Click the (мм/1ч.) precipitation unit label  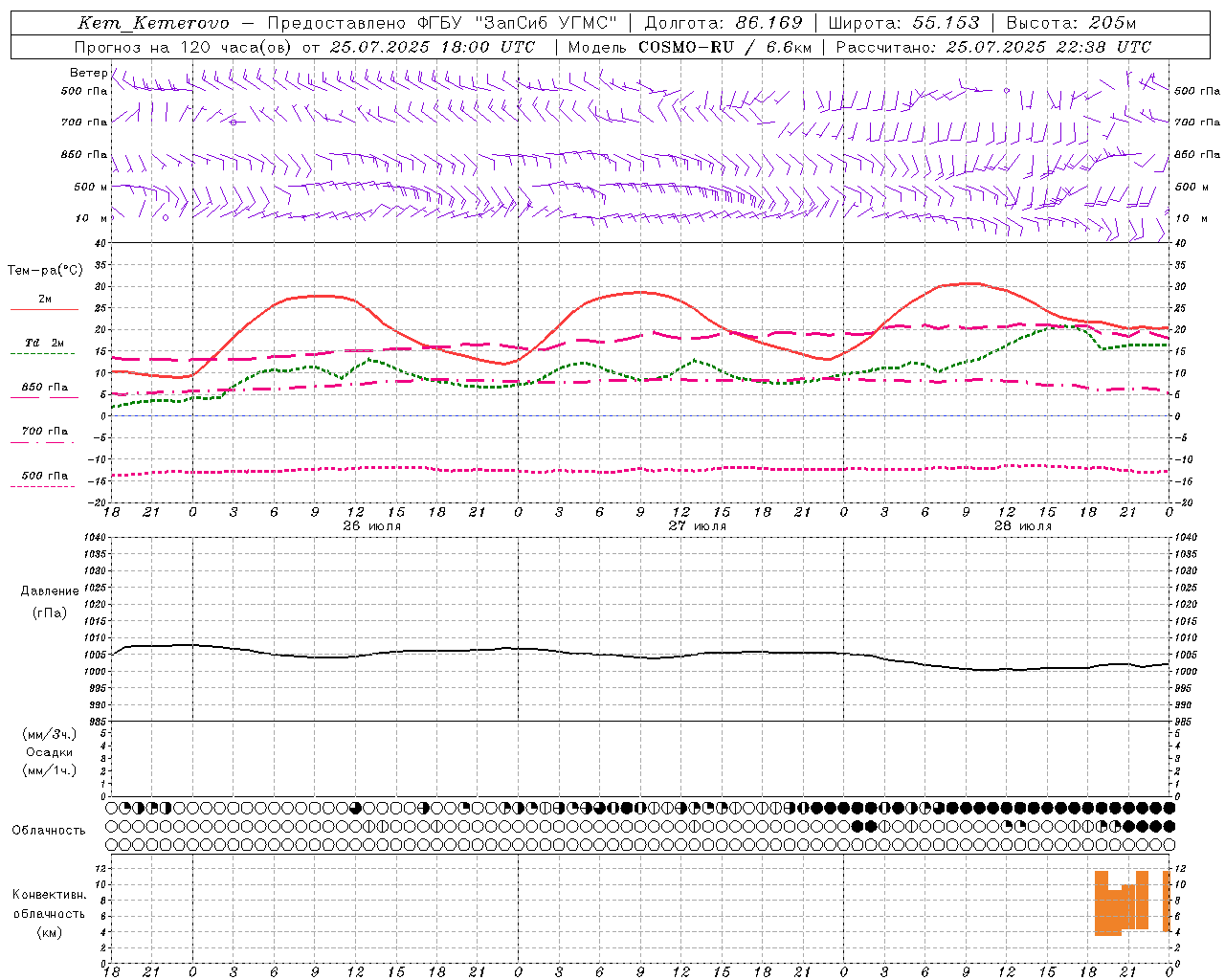pyautogui.click(x=50, y=770)
